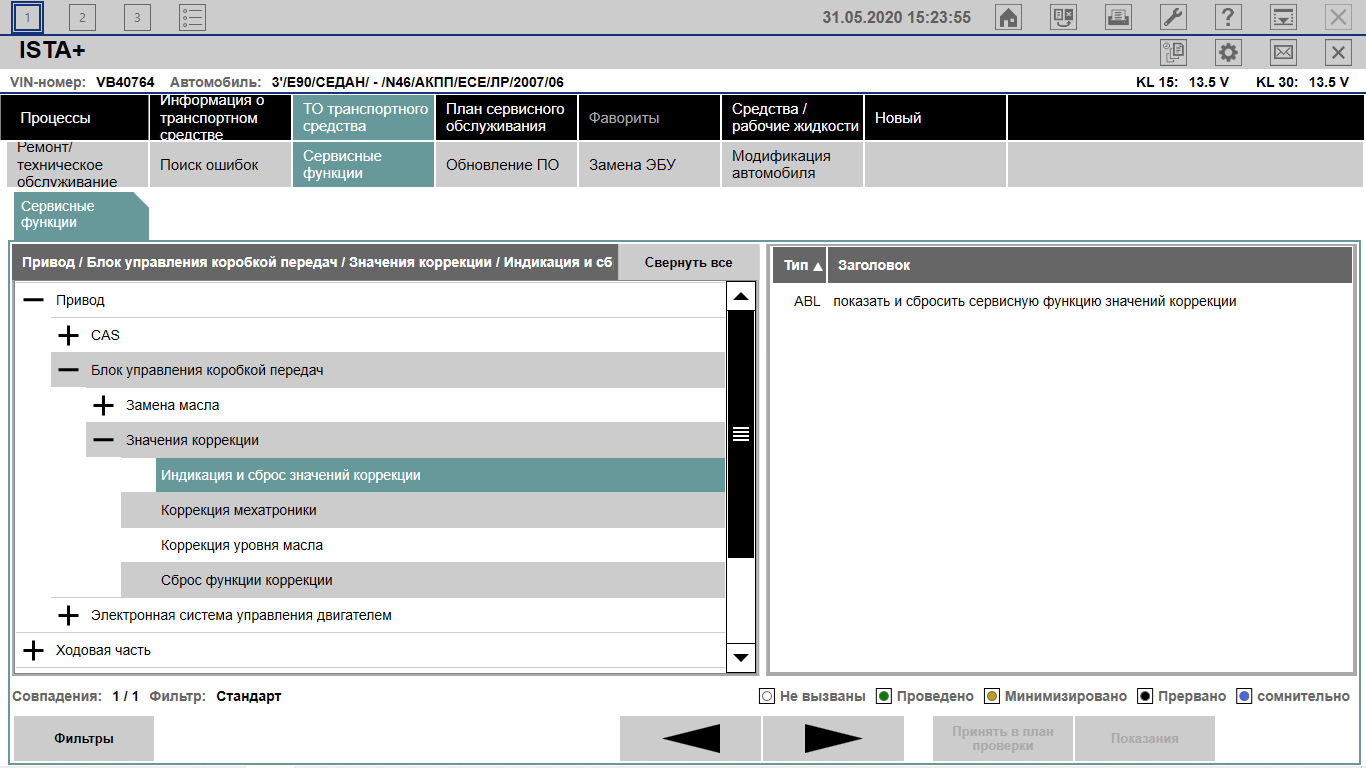Image resolution: width=1366 pixels, height=768 pixels.
Task: Expand the Замена масла node
Action: pos(103,405)
